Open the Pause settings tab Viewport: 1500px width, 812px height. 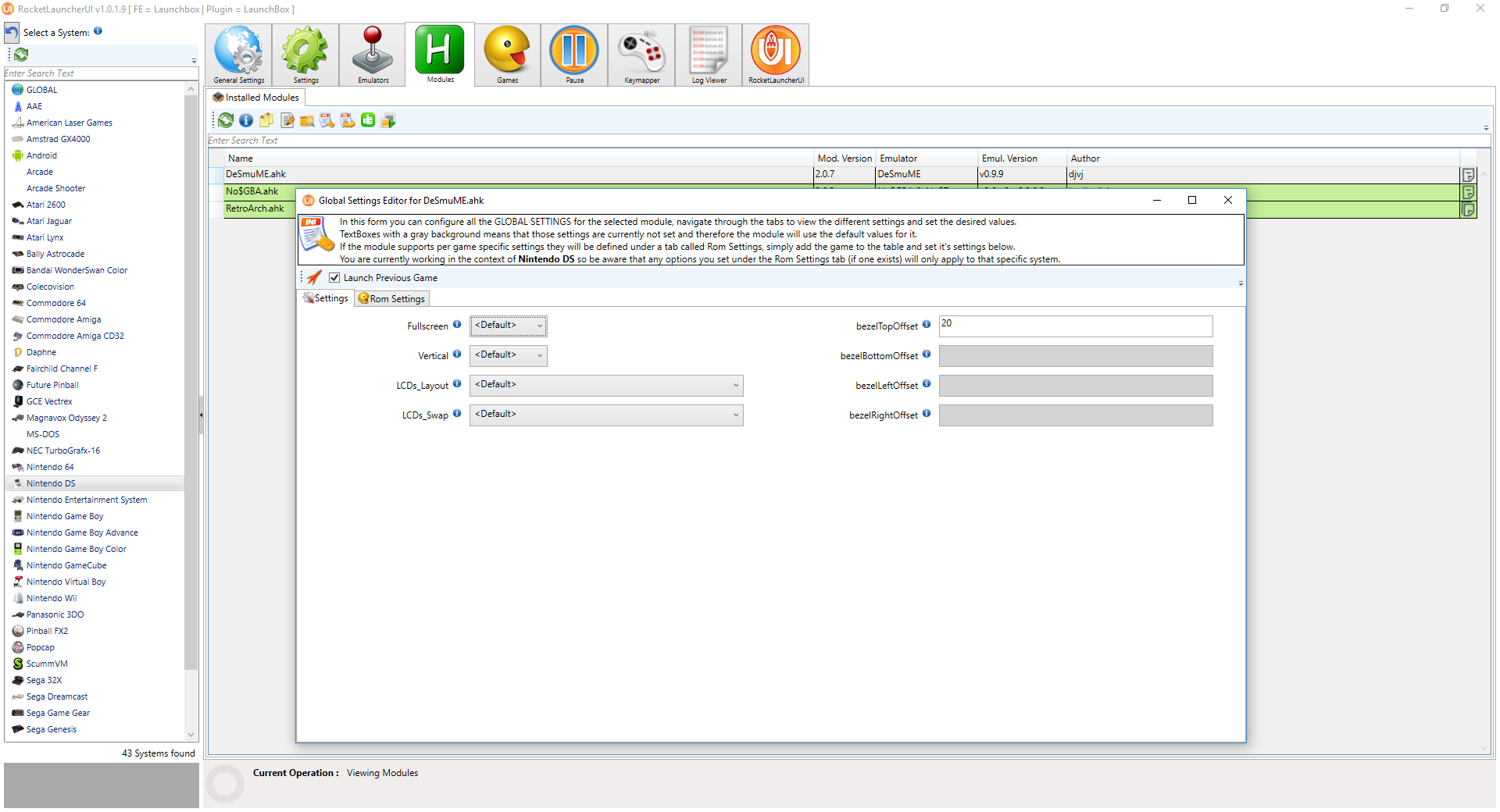[574, 55]
